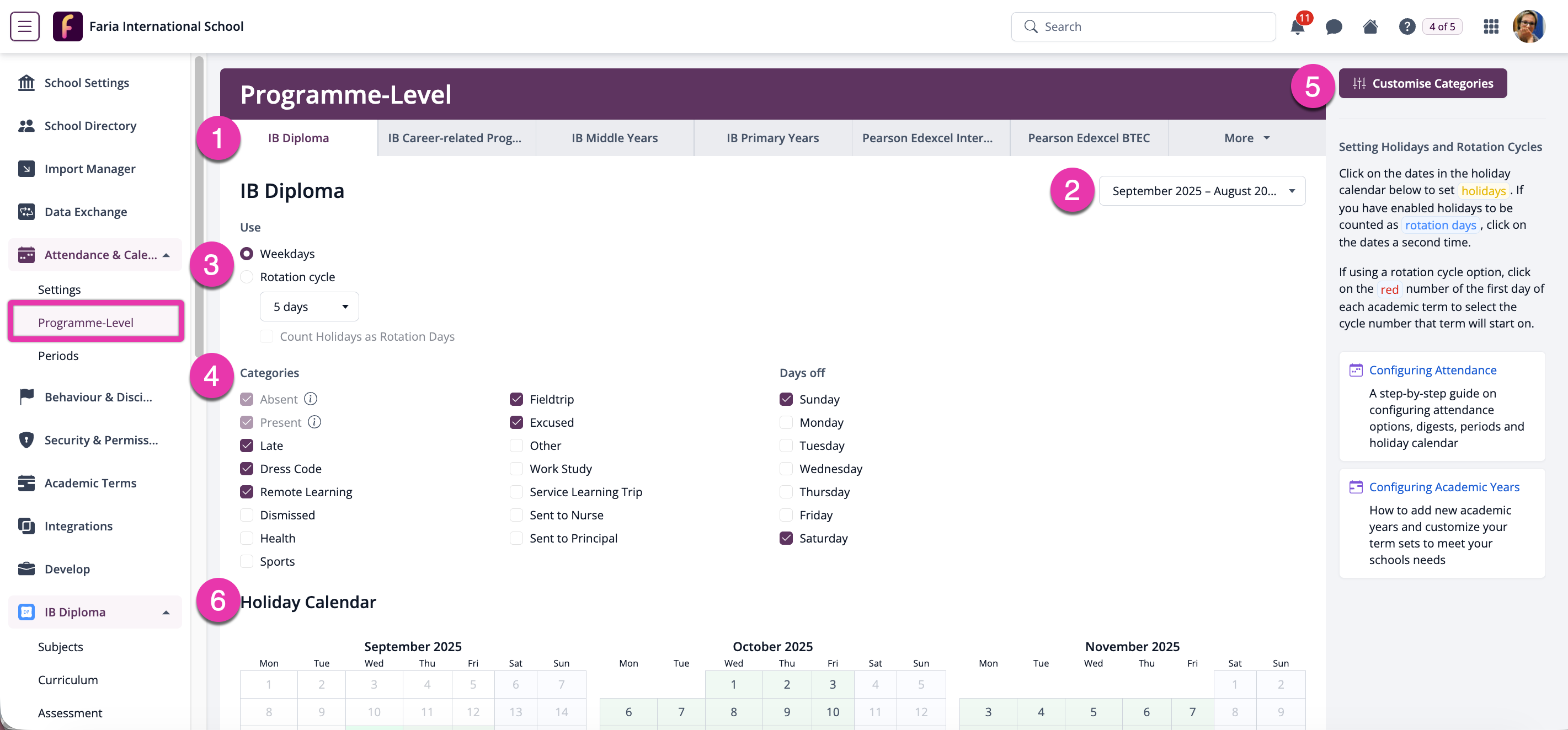Click the Absent info icon
Image resolution: width=1568 pixels, height=730 pixels.
tap(311, 399)
